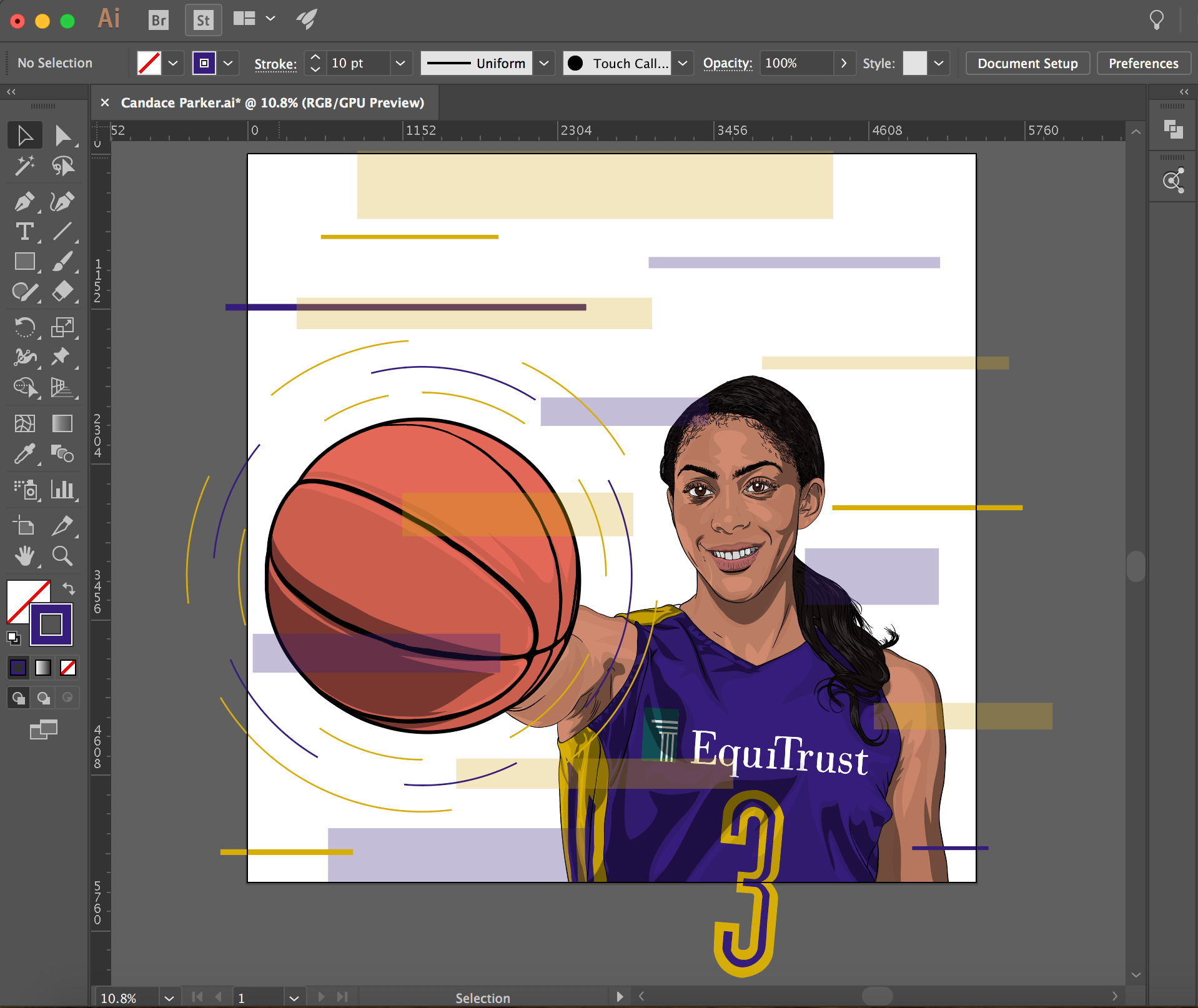Select the Curvature tool
Viewport: 1198px width, 1008px height.
point(62,201)
